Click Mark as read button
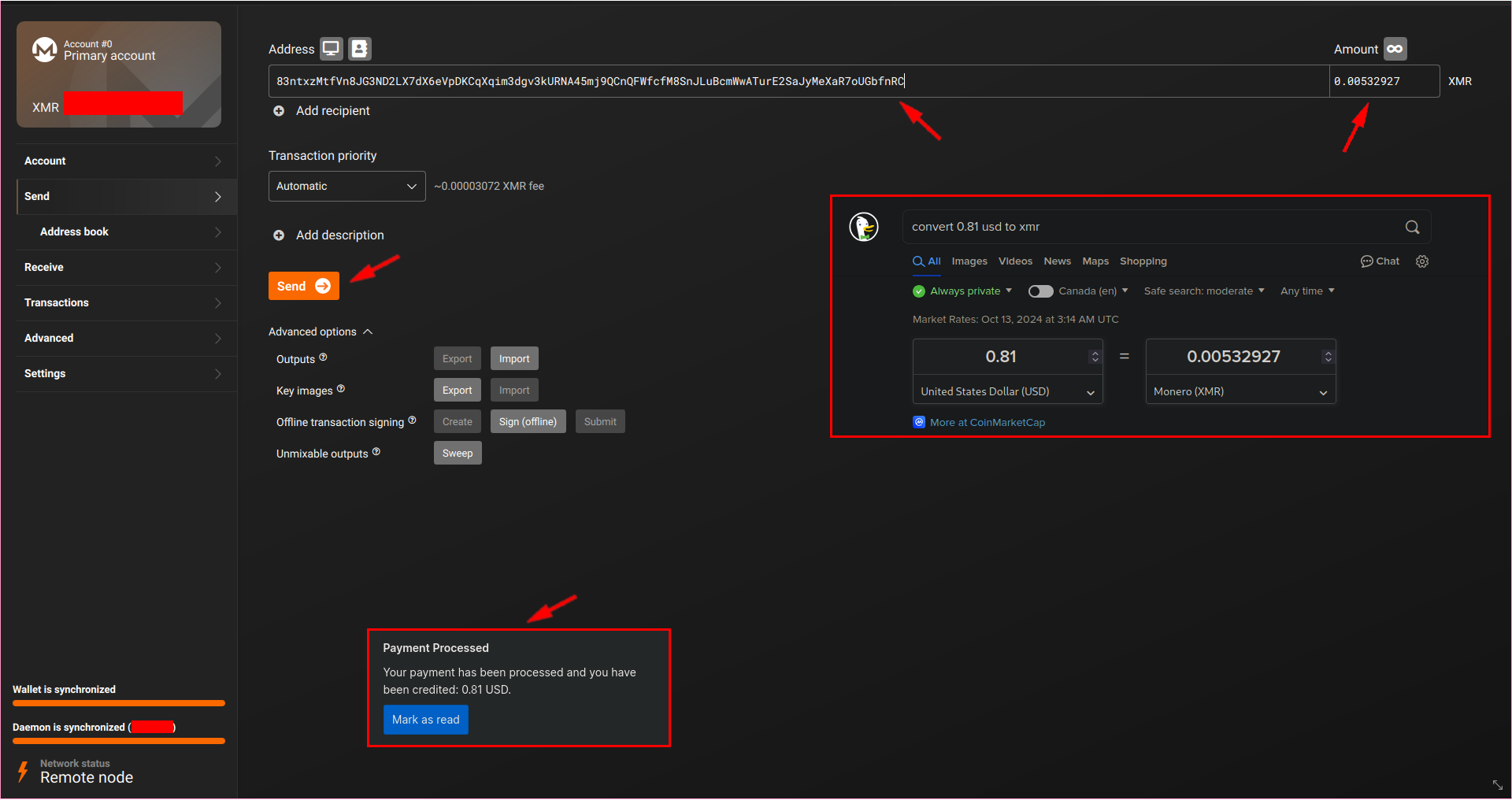The height and width of the screenshot is (800, 1512). click(x=426, y=720)
